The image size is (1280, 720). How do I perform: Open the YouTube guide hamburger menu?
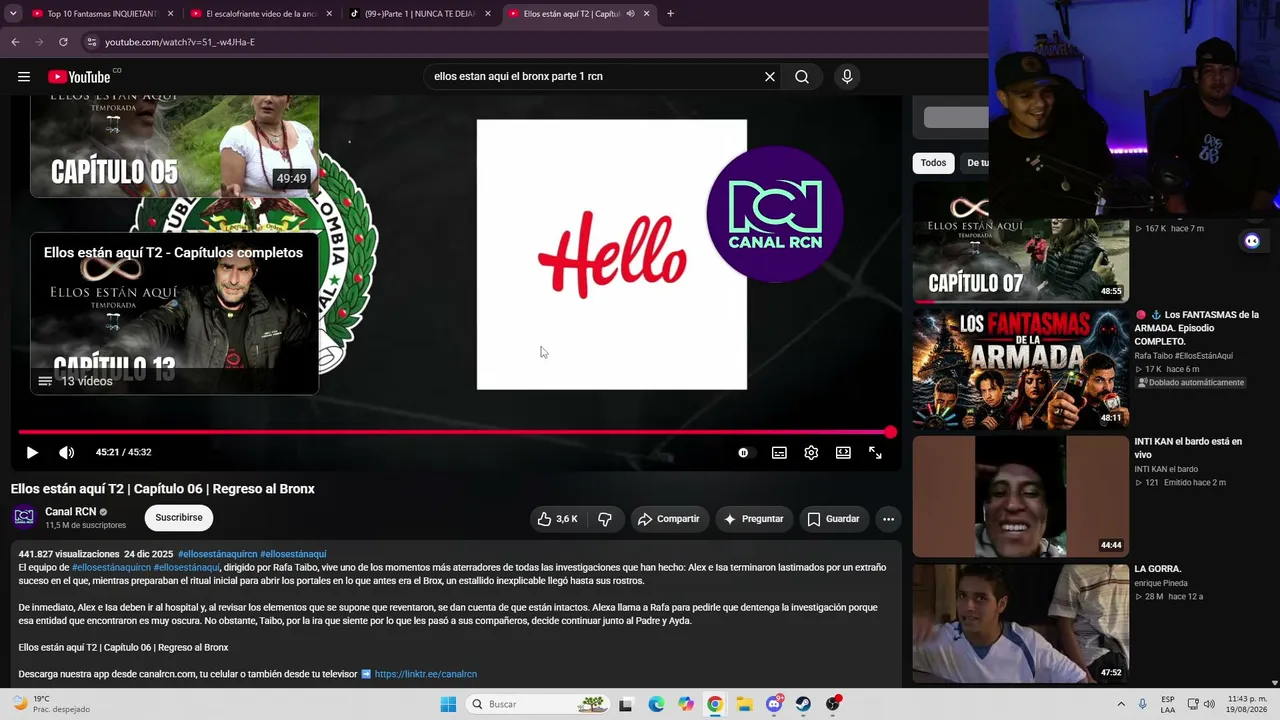point(24,77)
